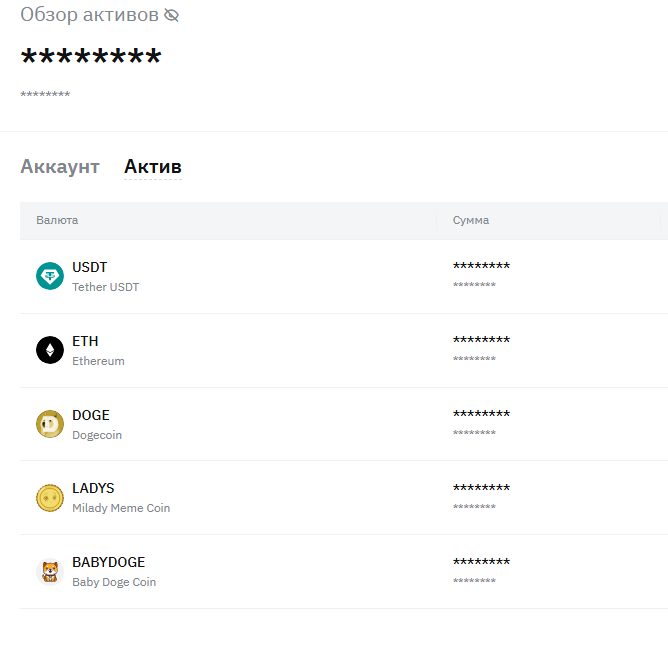Select the ETH ticker text

point(85,341)
